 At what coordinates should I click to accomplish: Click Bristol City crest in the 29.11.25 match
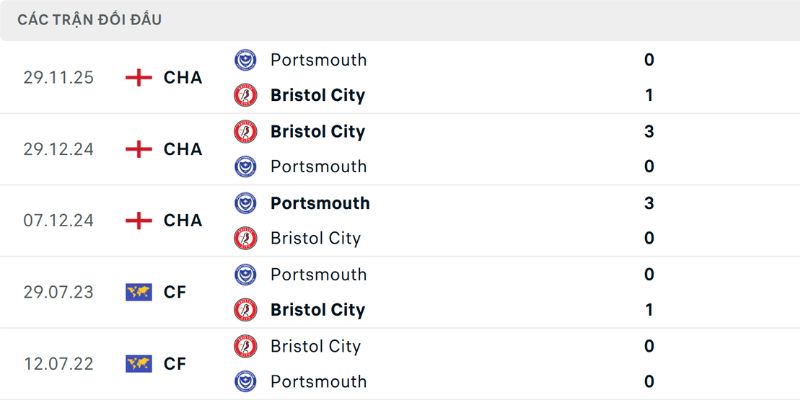(245, 96)
